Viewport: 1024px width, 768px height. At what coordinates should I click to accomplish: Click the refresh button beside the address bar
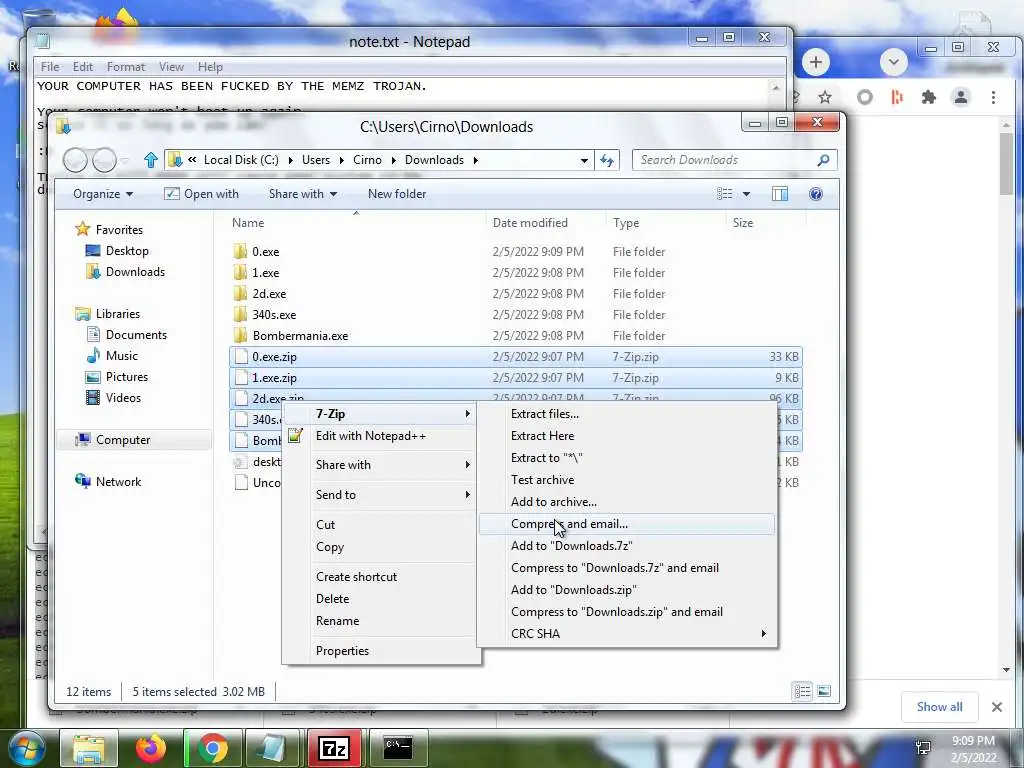click(x=607, y=160)
